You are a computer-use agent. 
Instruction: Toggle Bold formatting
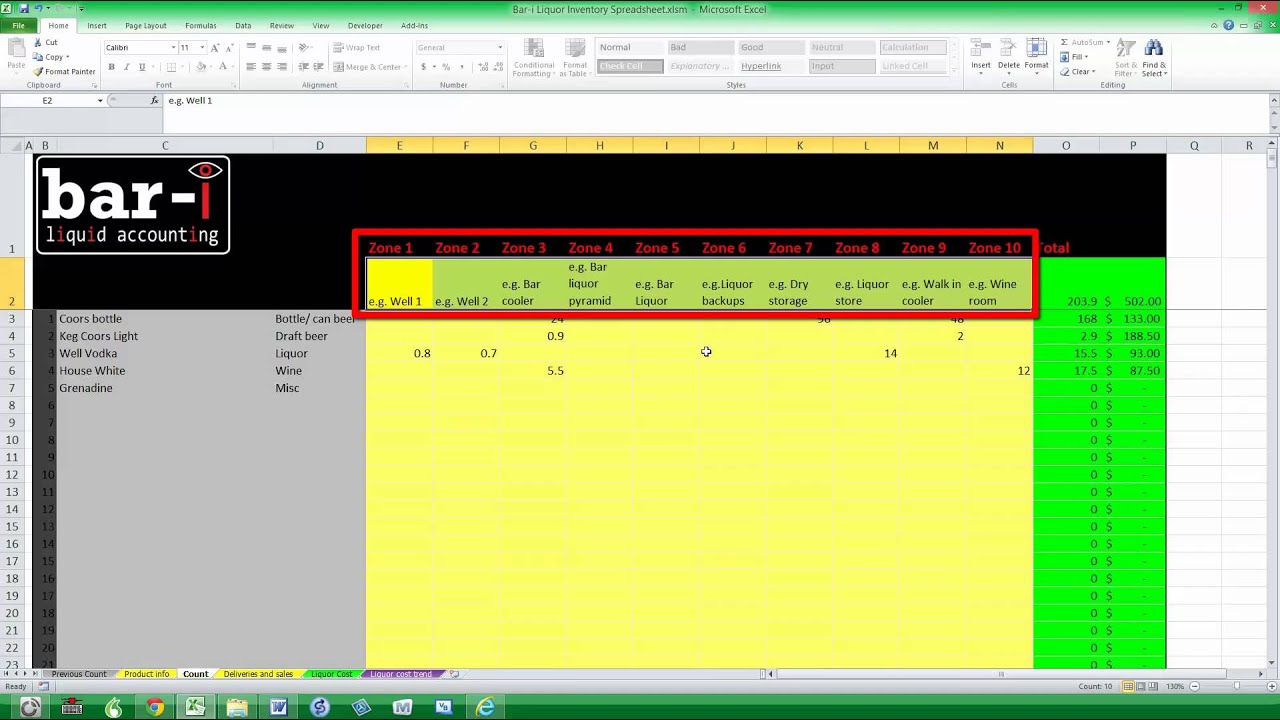[111, 67]
